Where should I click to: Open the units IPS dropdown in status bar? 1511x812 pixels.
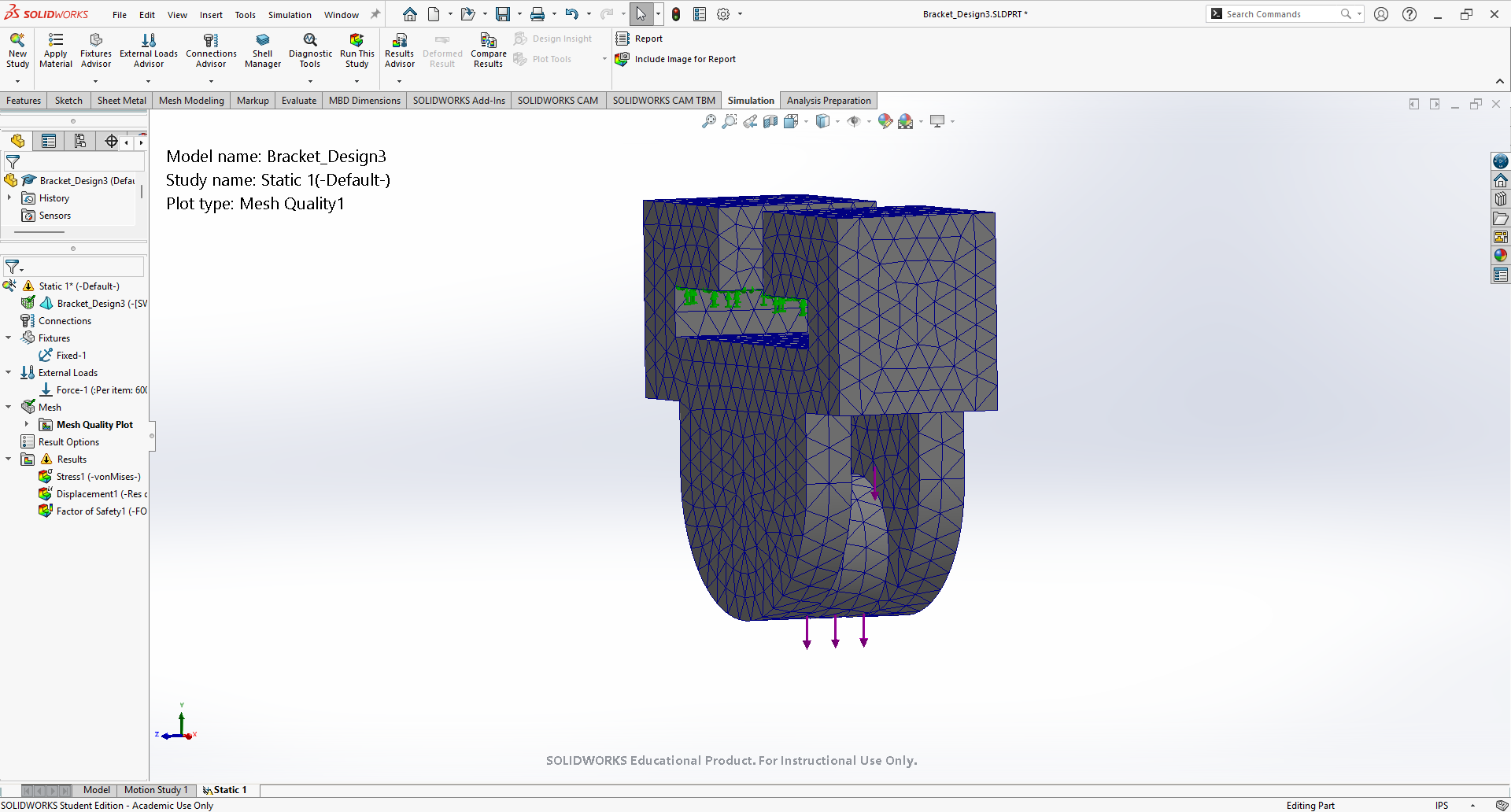tap(1472, 805)
